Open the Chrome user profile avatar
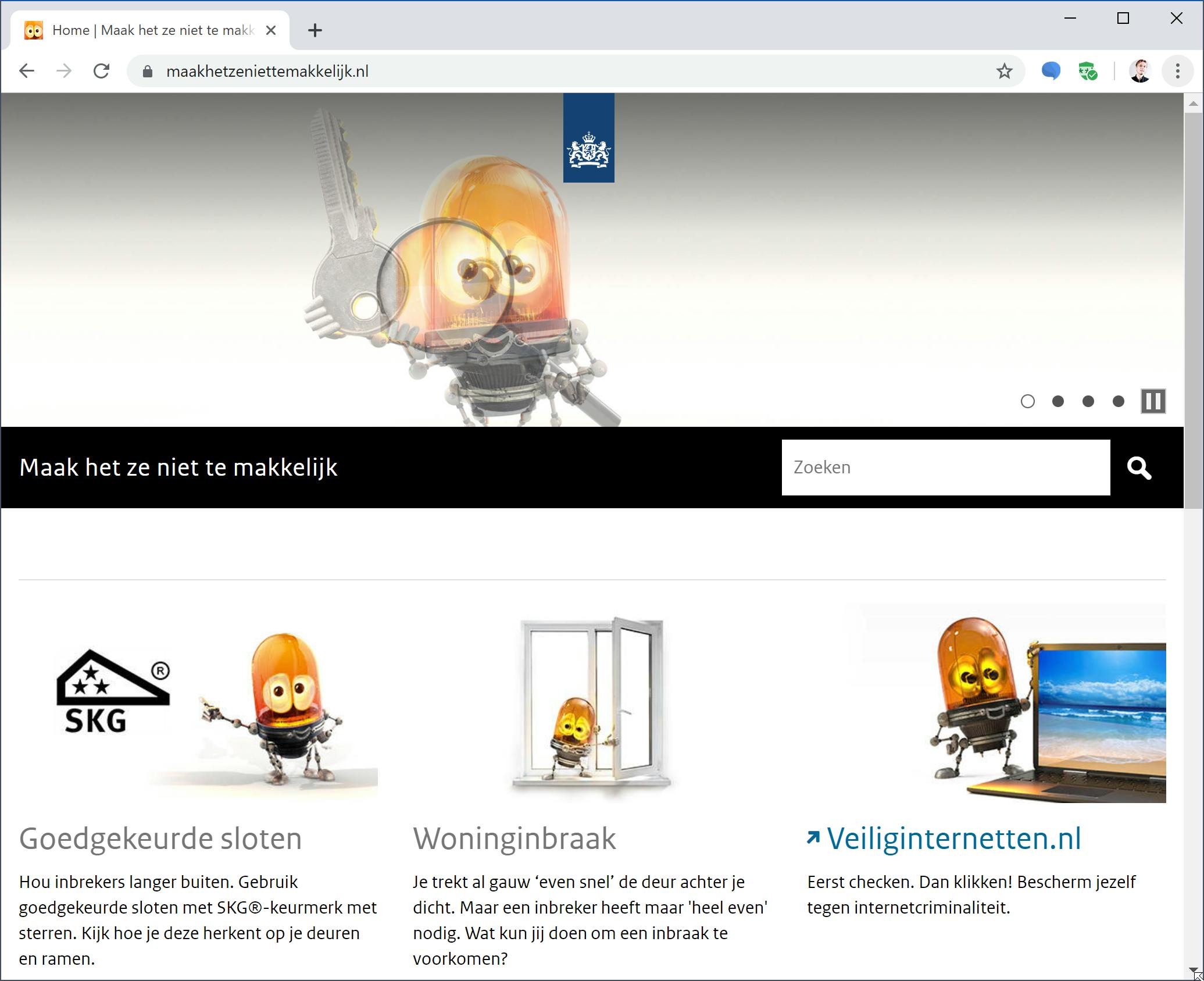The width and height of the screenshot is (1204, 981). pos(1139,72)
